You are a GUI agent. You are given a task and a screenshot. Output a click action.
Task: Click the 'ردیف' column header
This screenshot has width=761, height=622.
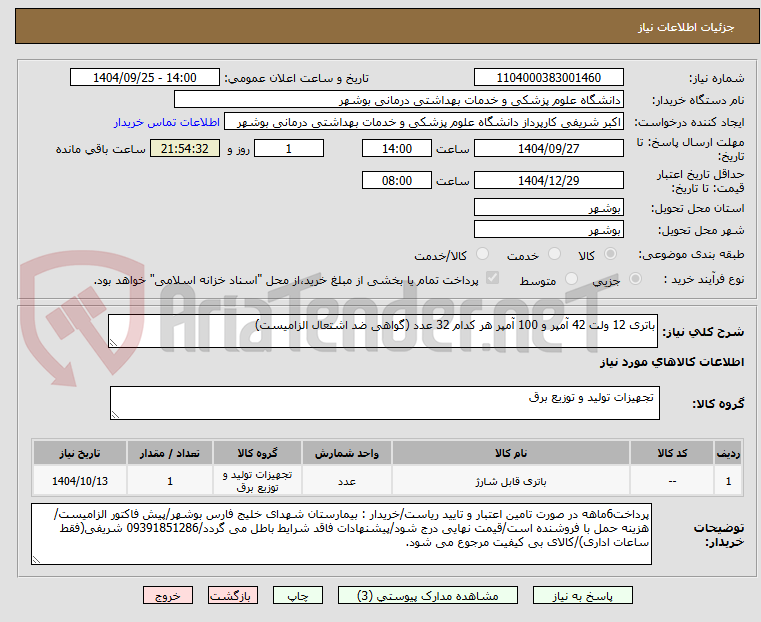(728, 453)
